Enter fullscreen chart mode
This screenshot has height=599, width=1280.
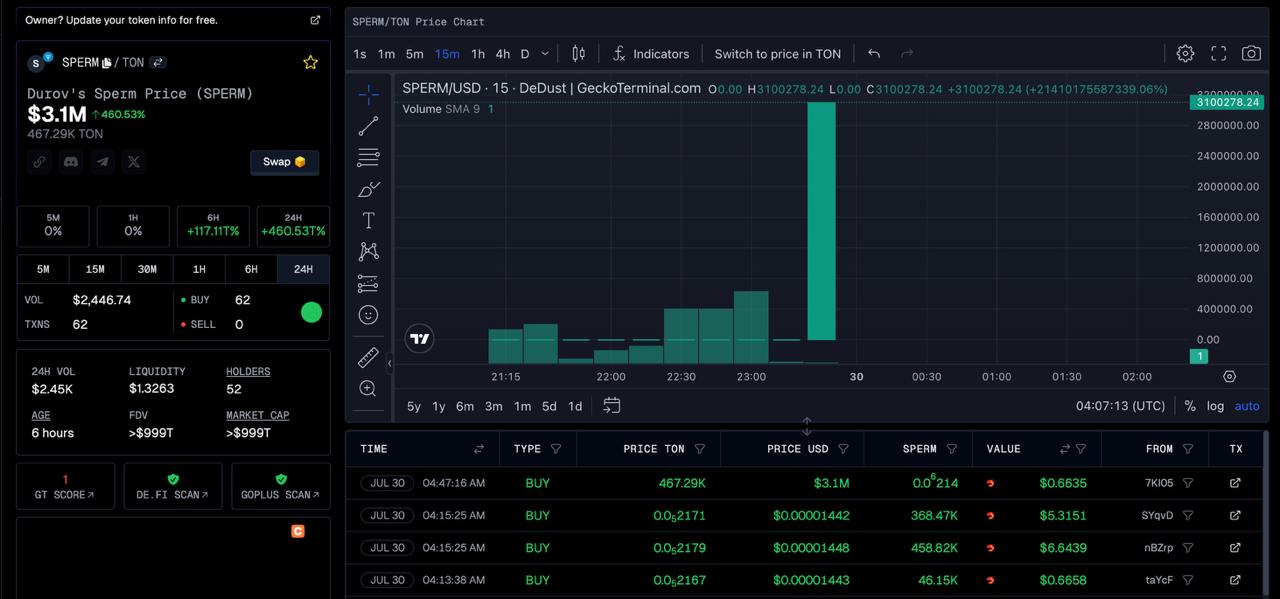pyautogui.click(x=1218, y=54)
